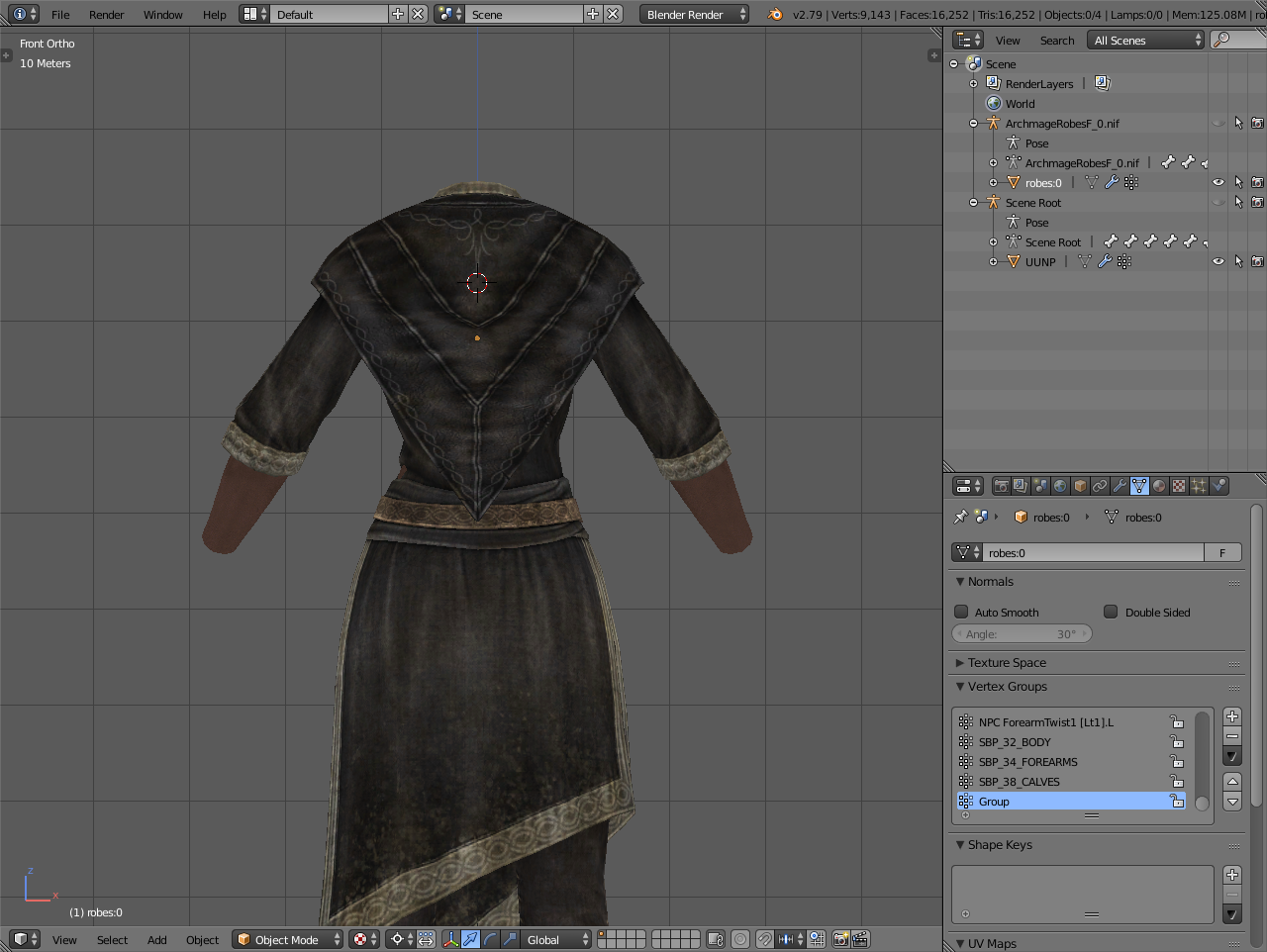
Task: Open the Scene properties tab
Action: [1040, 486]
